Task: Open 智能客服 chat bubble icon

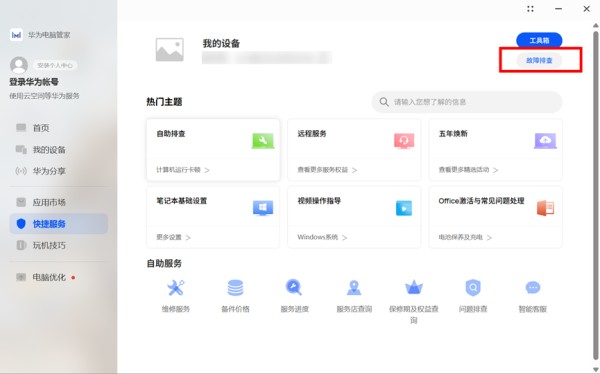Action: point(533,287)
